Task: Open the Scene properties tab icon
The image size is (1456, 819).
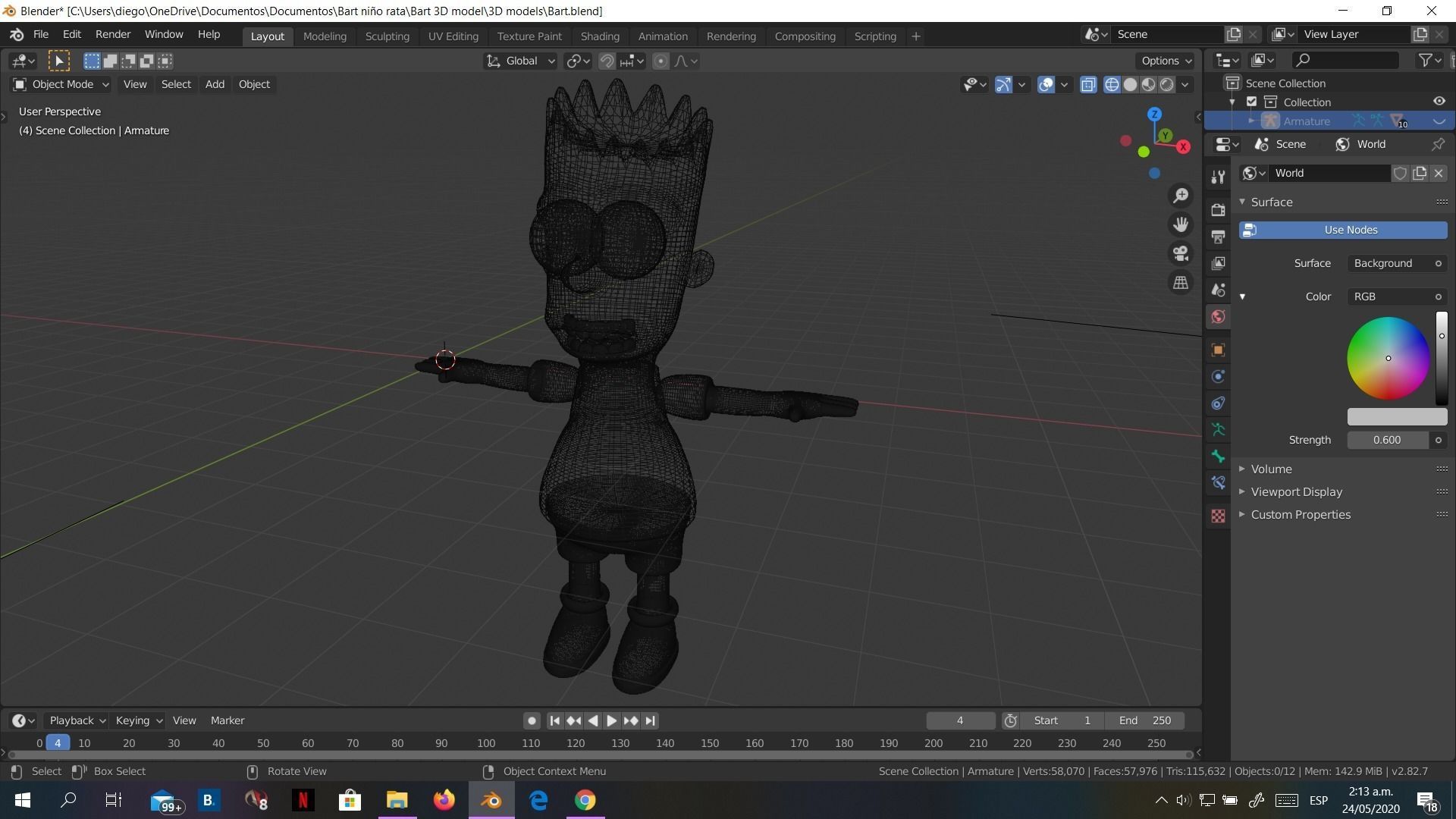Action: tap(1218, 290)
